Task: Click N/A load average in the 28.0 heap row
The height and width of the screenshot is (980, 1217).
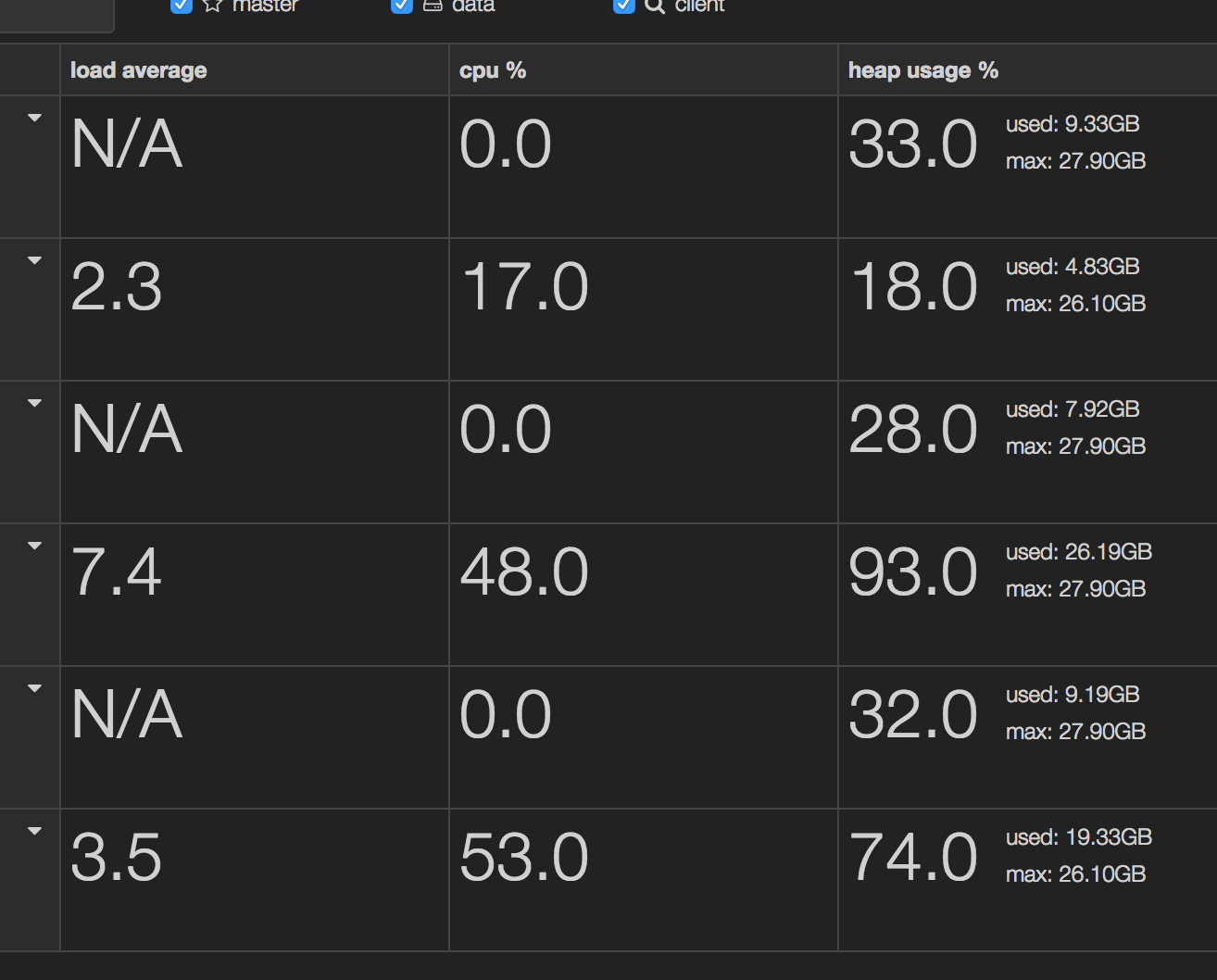Action: click(x=127, y=429)
